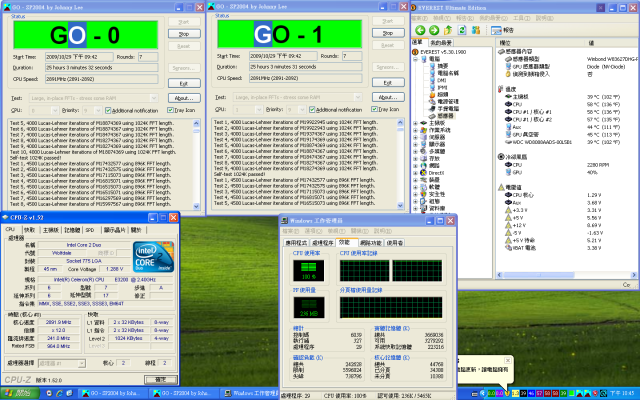Viewport: 640px width, 400px height.
Task: Toggle Additional notification checkbox in GO - 0 window
Action: click(108, 111)
